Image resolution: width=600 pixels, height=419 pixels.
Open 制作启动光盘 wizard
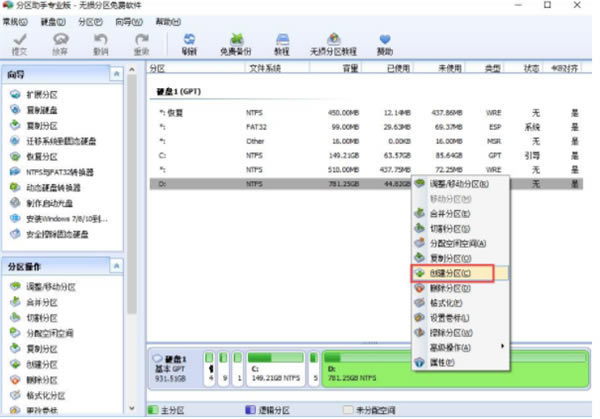coord(42,203)
